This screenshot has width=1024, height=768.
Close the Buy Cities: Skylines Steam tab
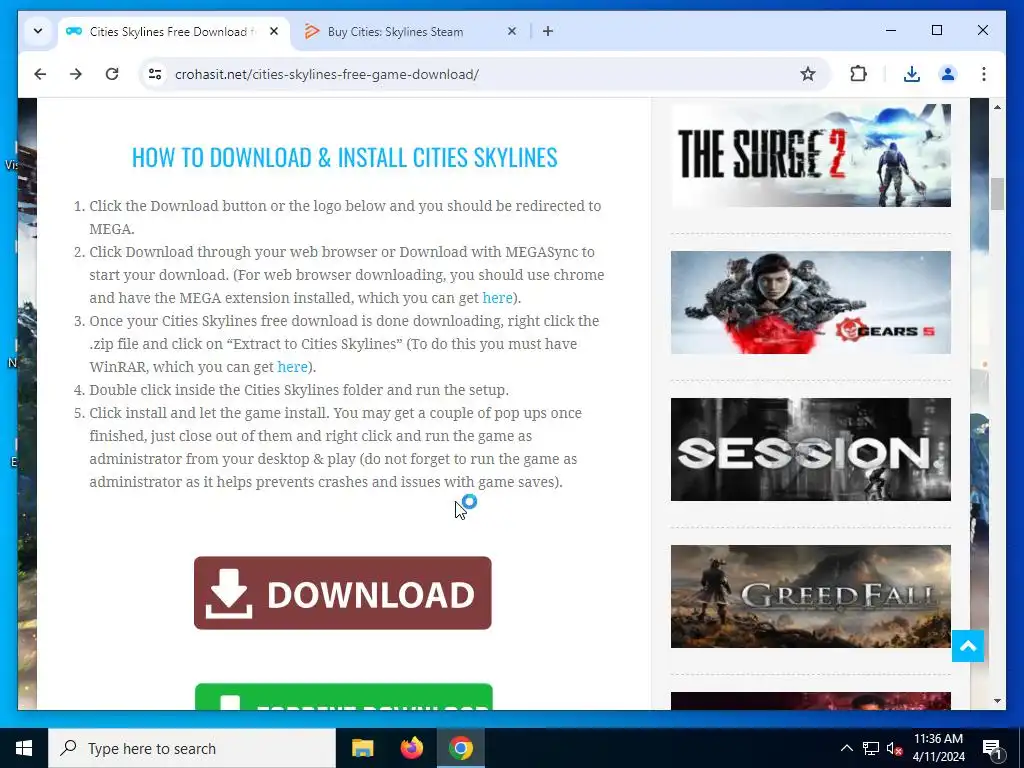(512, 31)
